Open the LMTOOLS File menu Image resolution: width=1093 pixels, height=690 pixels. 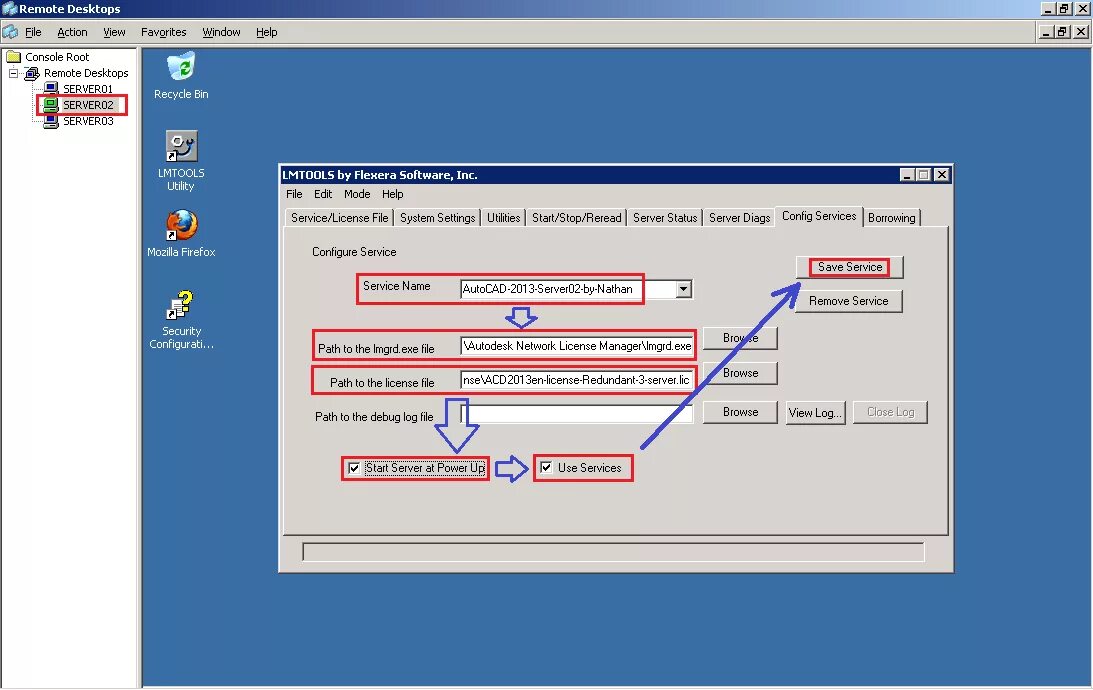coord(294,194)
